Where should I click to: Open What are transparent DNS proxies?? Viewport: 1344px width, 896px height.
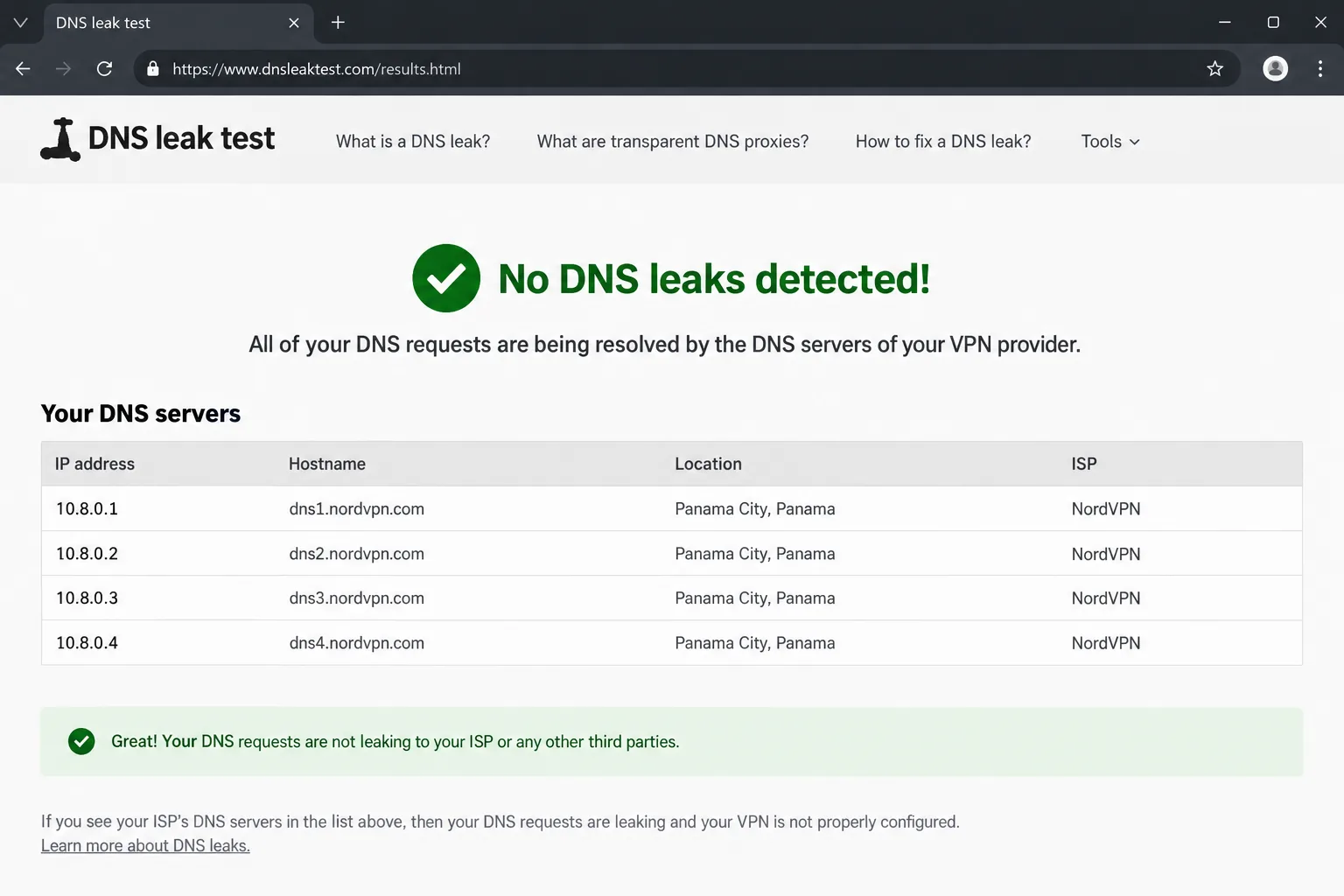(673, 142)
